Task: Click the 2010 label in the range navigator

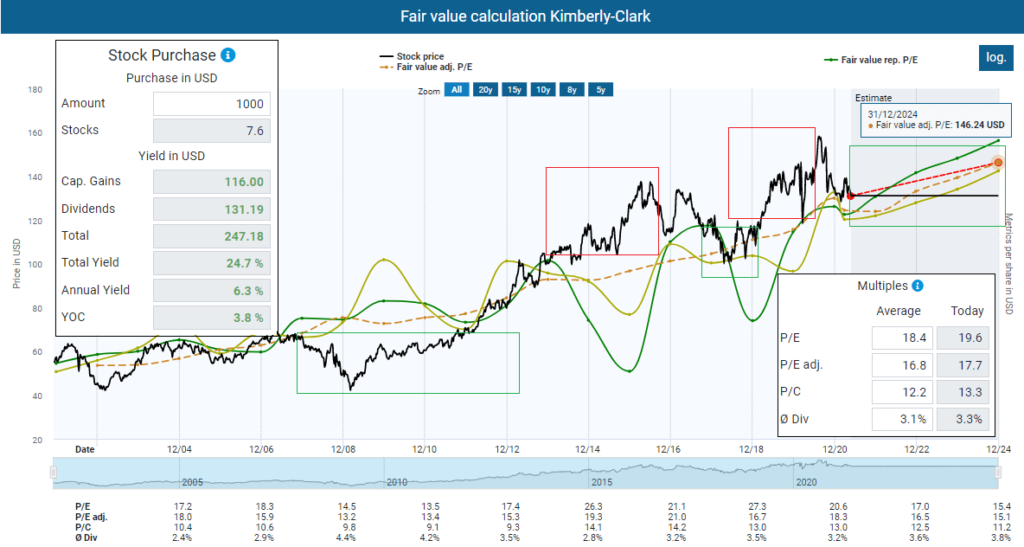Action: click(397, 482)
